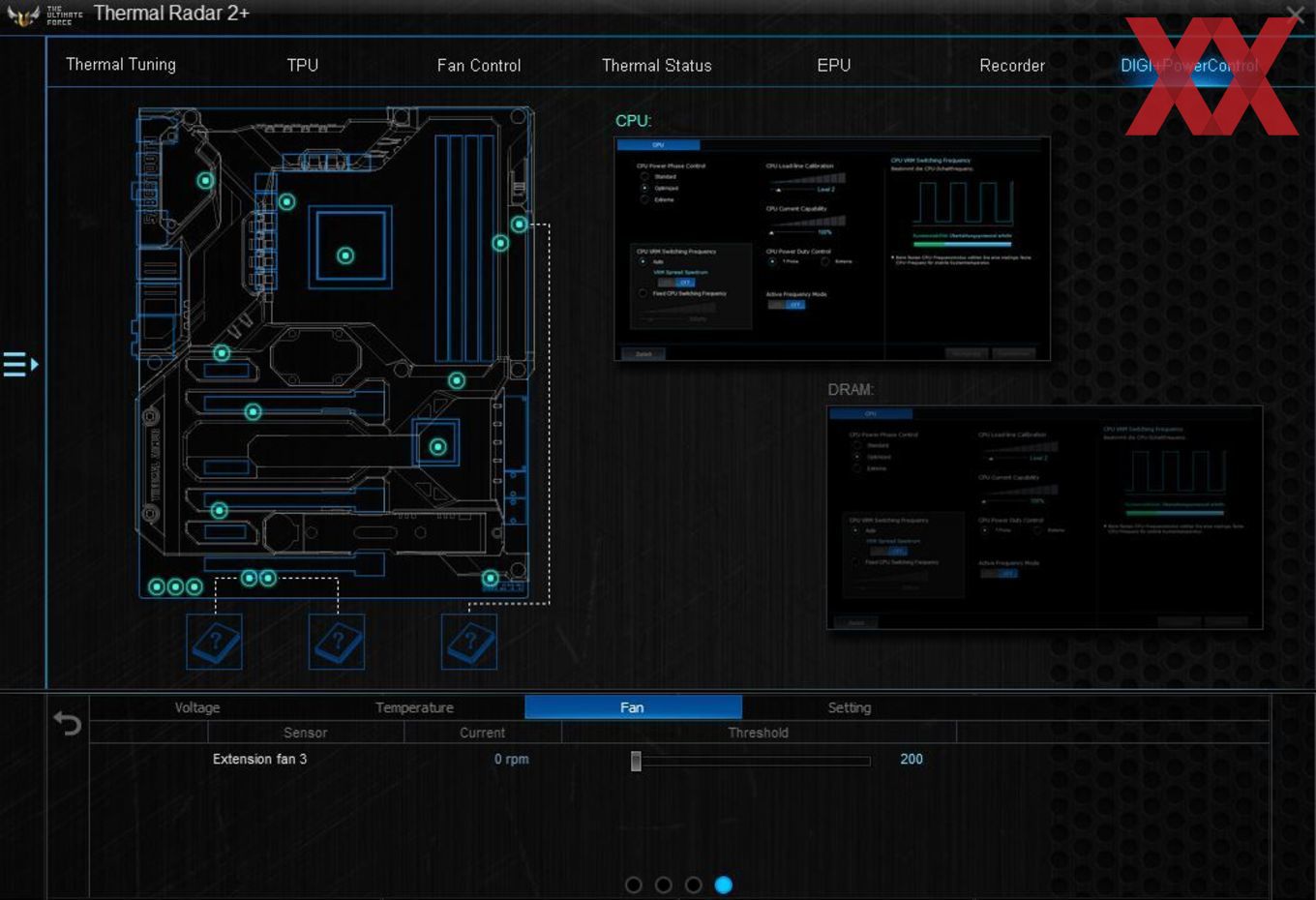Open the first question-mark book icon
The width and height of the screenshot is (1316, 900).
point(214,642)
